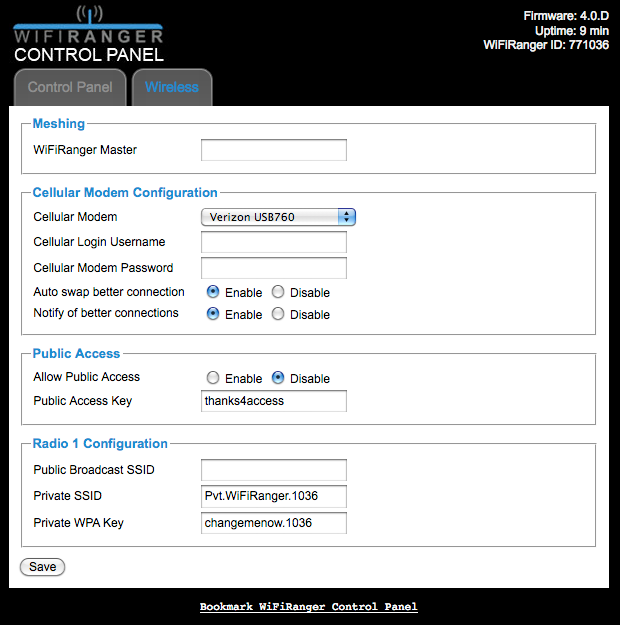
Task: Disable Auto swap better connection
Action: [278, 292]
